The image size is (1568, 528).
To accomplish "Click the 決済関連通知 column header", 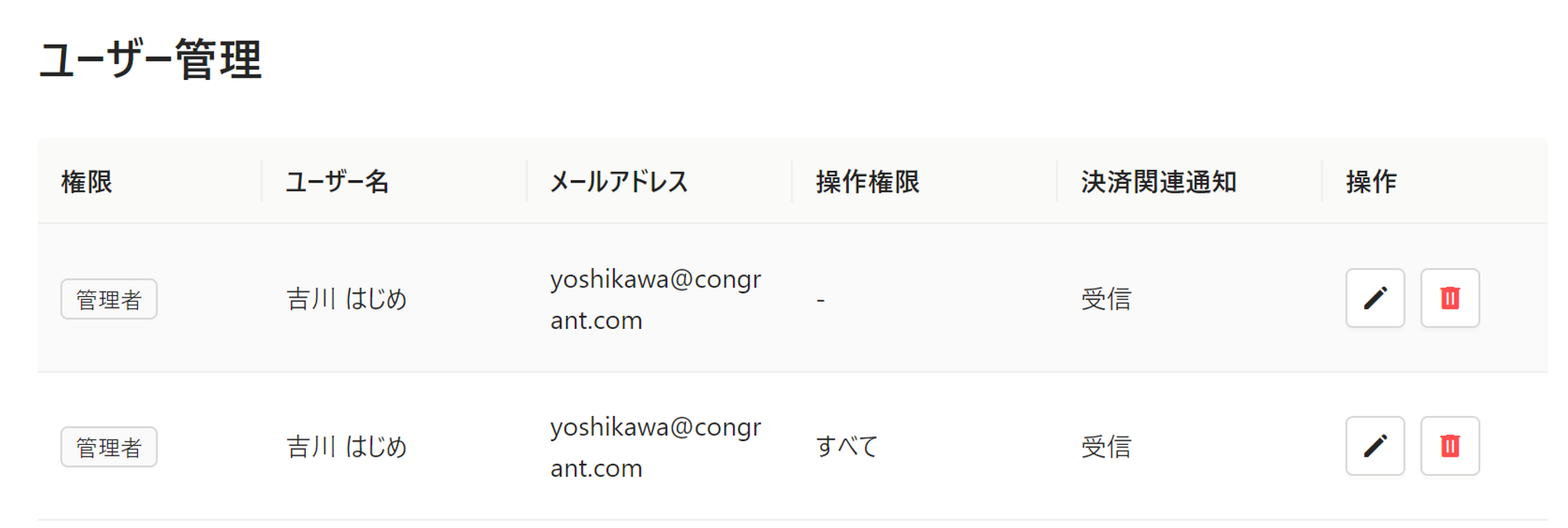I will (x=1158, y=182).
